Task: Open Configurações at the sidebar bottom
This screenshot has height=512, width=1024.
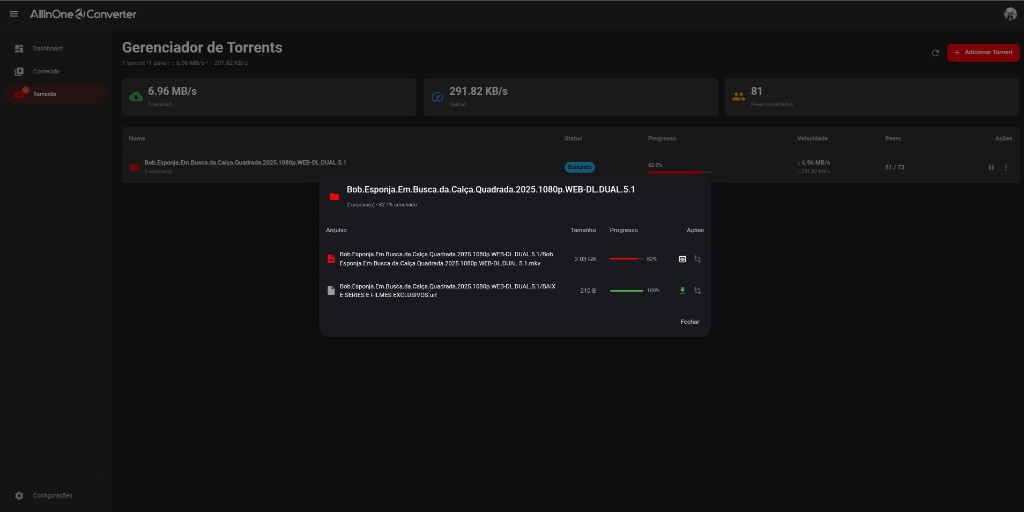Action: click(52, 496)
